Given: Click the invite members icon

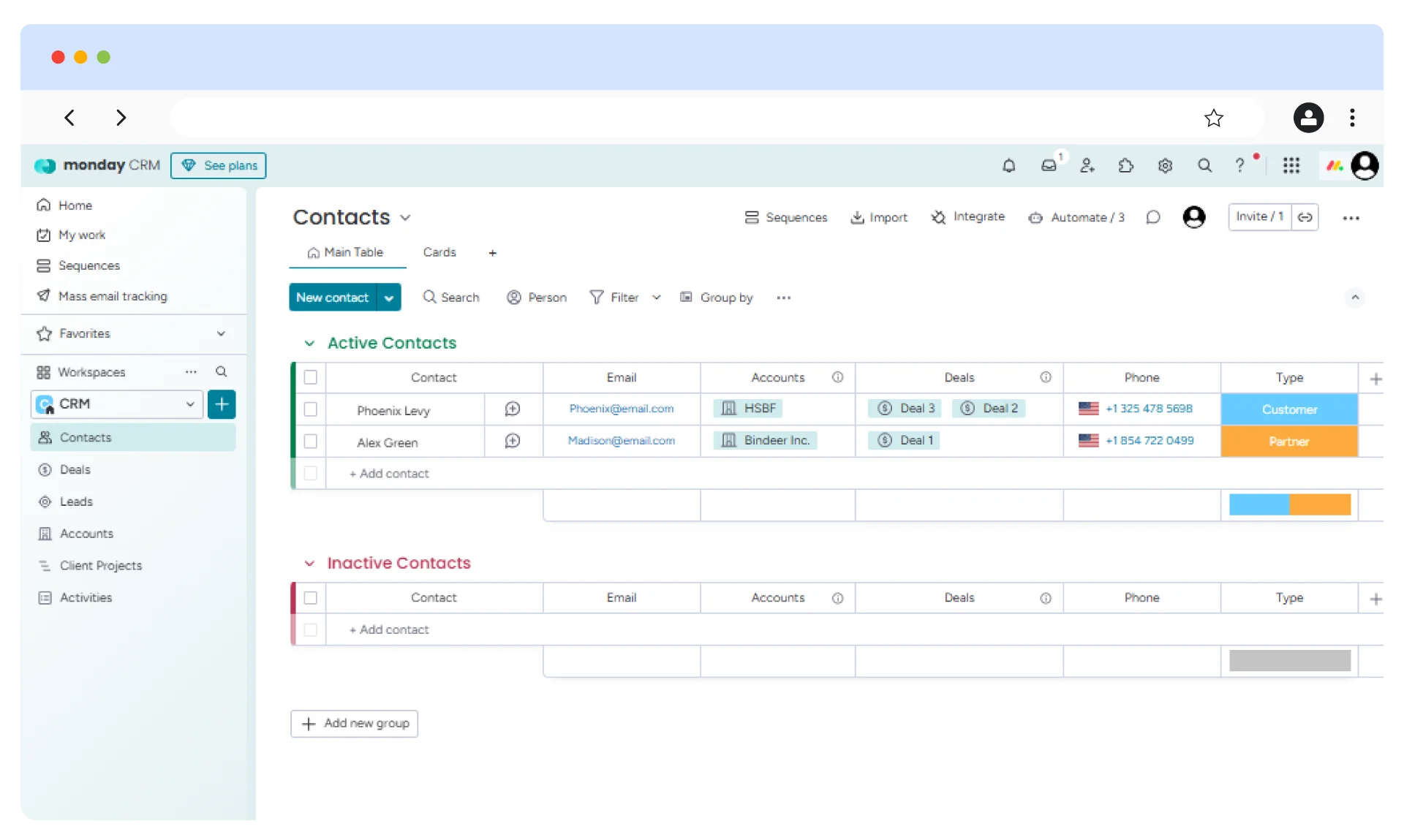Looking at the screenshot, I should [x=1087, y=166].
